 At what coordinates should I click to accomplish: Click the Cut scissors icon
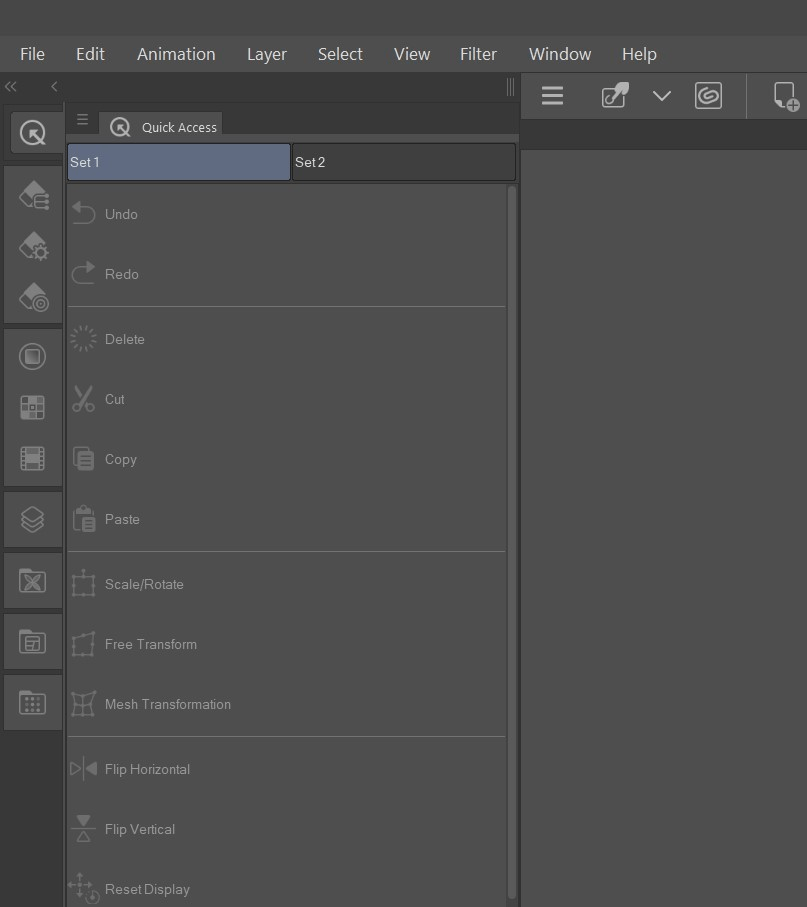83,399
